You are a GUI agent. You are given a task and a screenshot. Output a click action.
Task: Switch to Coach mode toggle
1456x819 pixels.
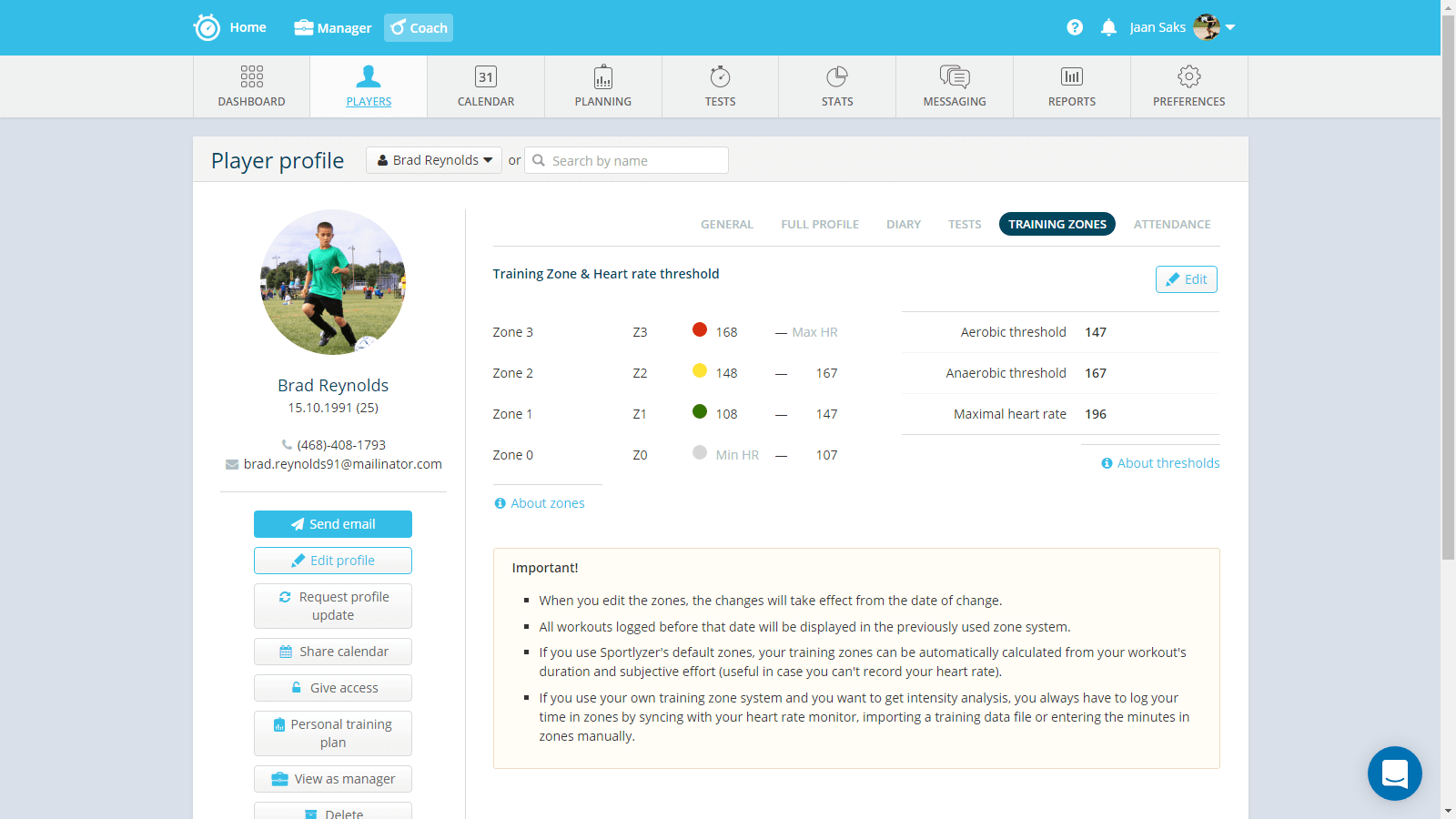click(x=419, y=28)
